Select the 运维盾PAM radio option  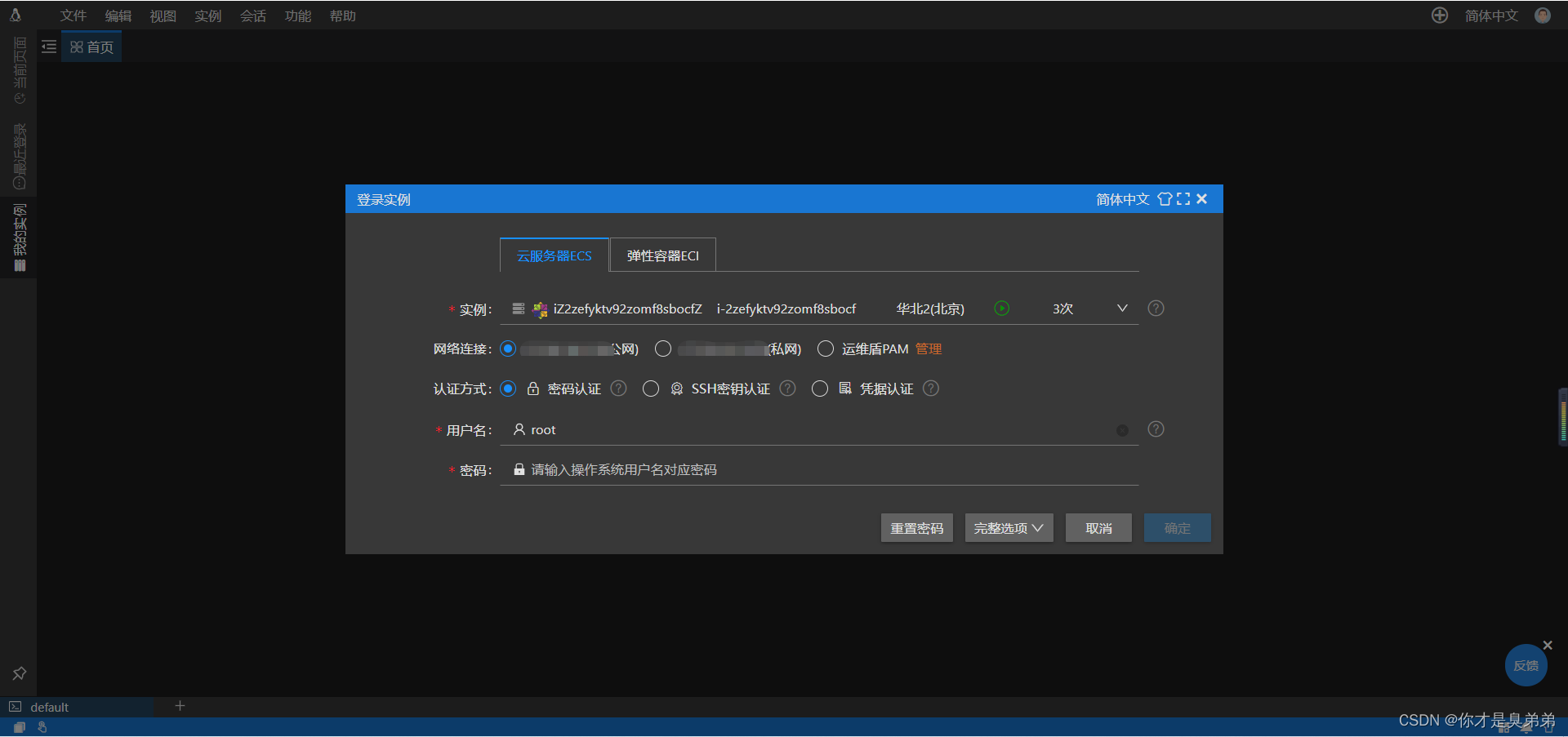click(826, 349)
